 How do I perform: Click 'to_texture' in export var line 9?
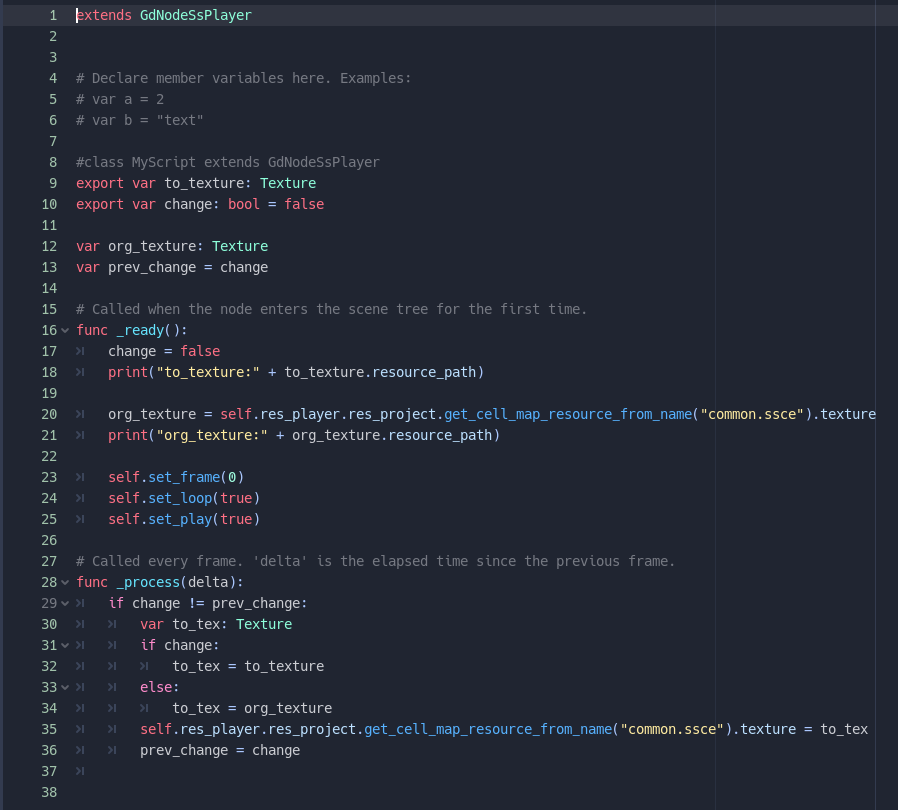(204, 183)
